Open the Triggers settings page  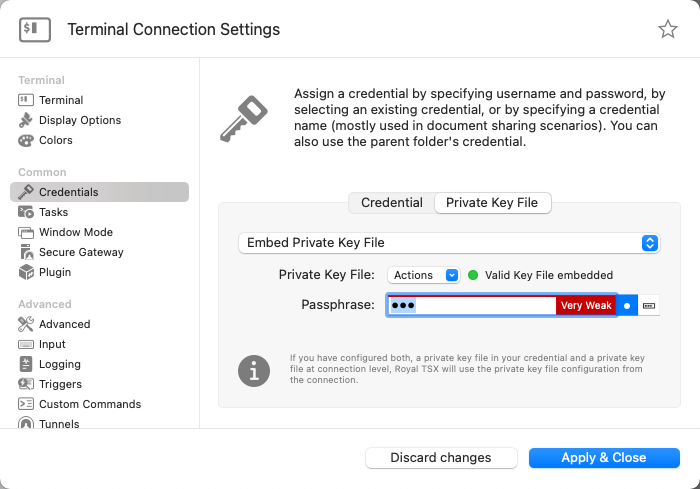tap(60, 384)
